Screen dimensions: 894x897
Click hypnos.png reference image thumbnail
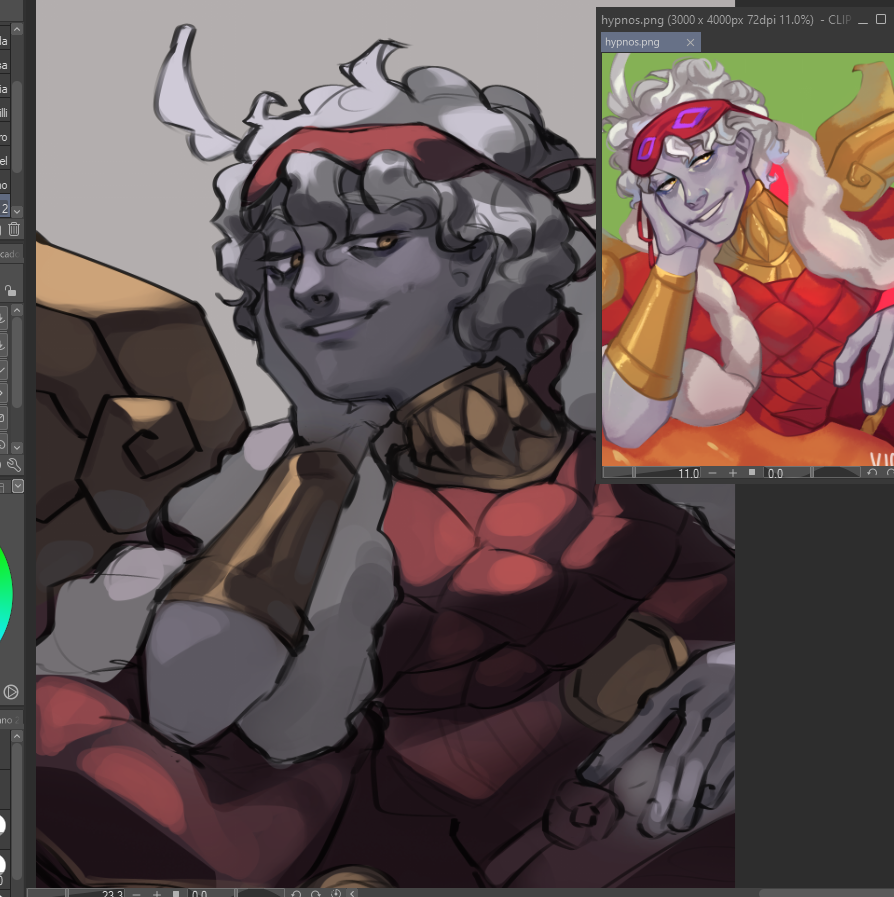[x=748, y=259]
